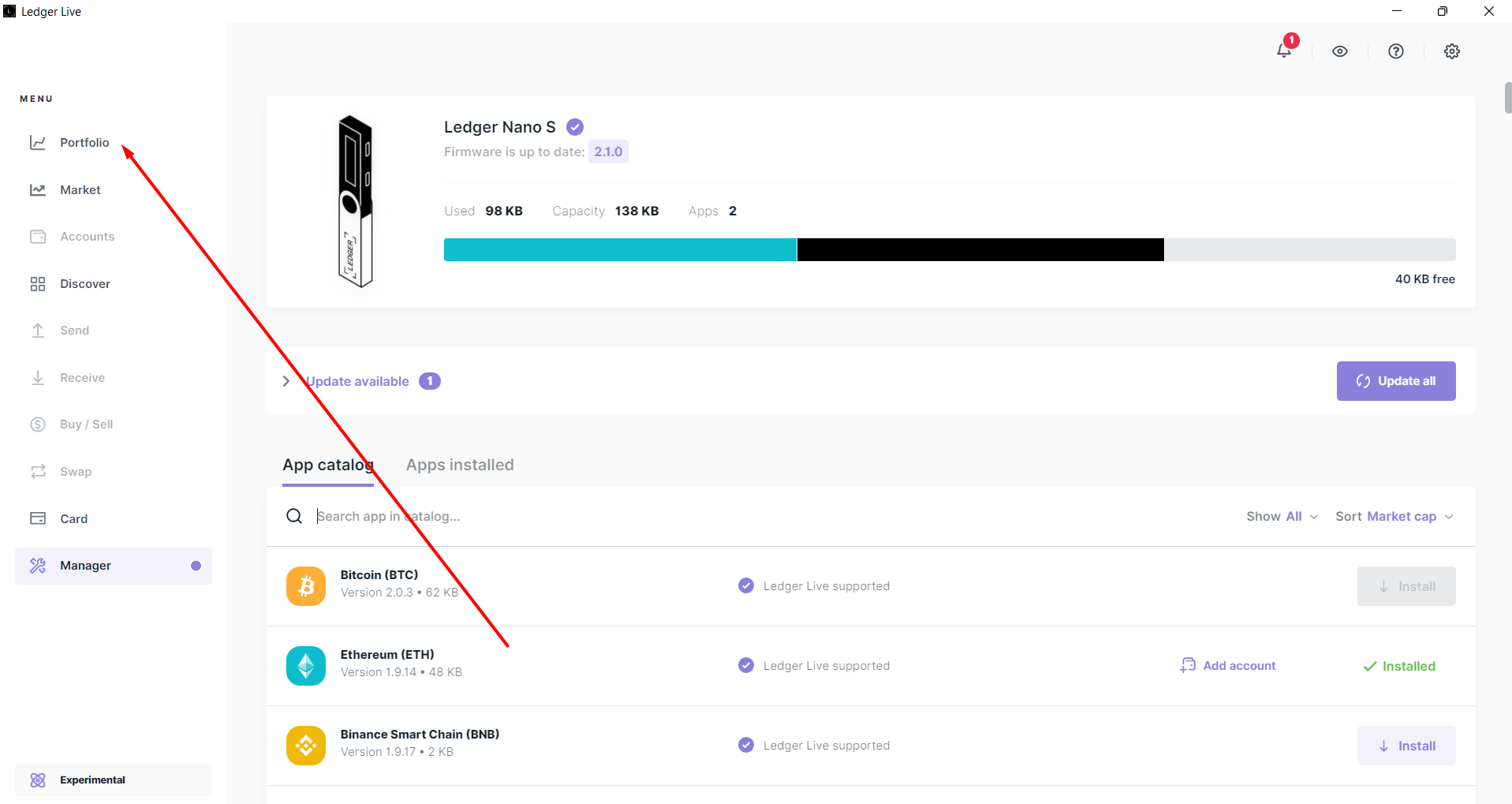1512x804 pixels.
Task: Install the Binance Smart Chain app
Action: tap(1406, 746)
